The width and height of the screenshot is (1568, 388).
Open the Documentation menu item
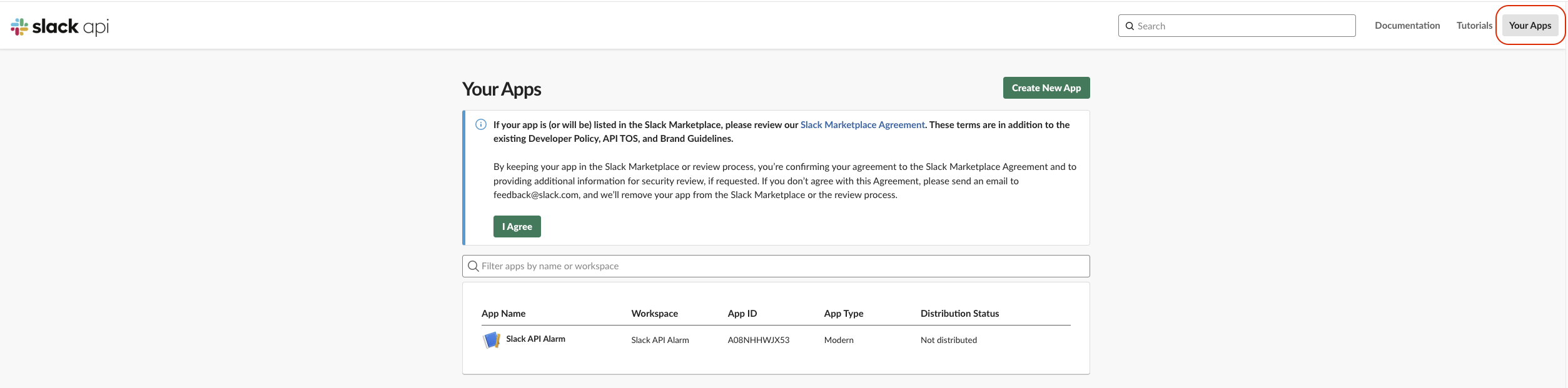pos(1407,26)
